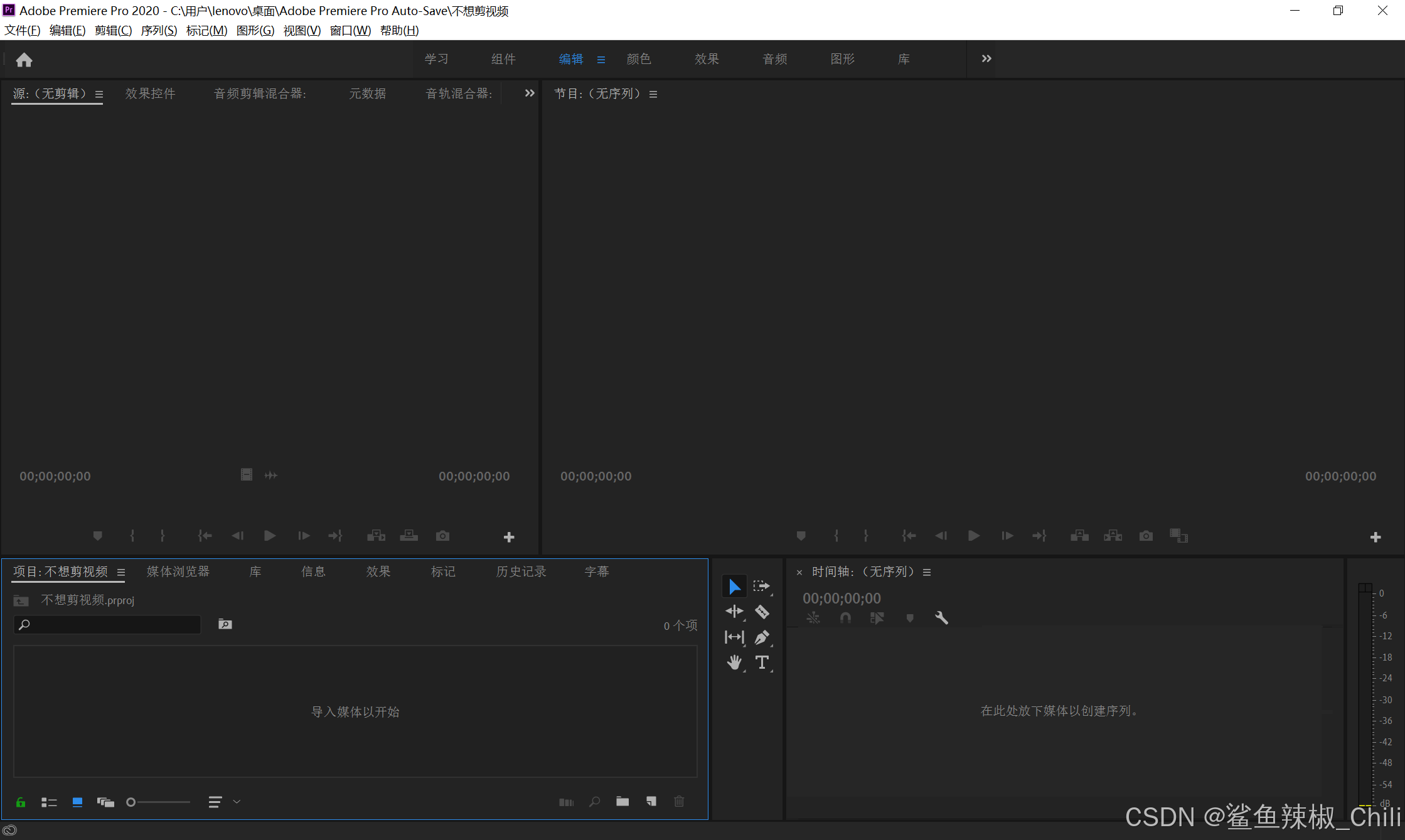
Task: Open timeline wrench settings
Action: coord(941,618)
